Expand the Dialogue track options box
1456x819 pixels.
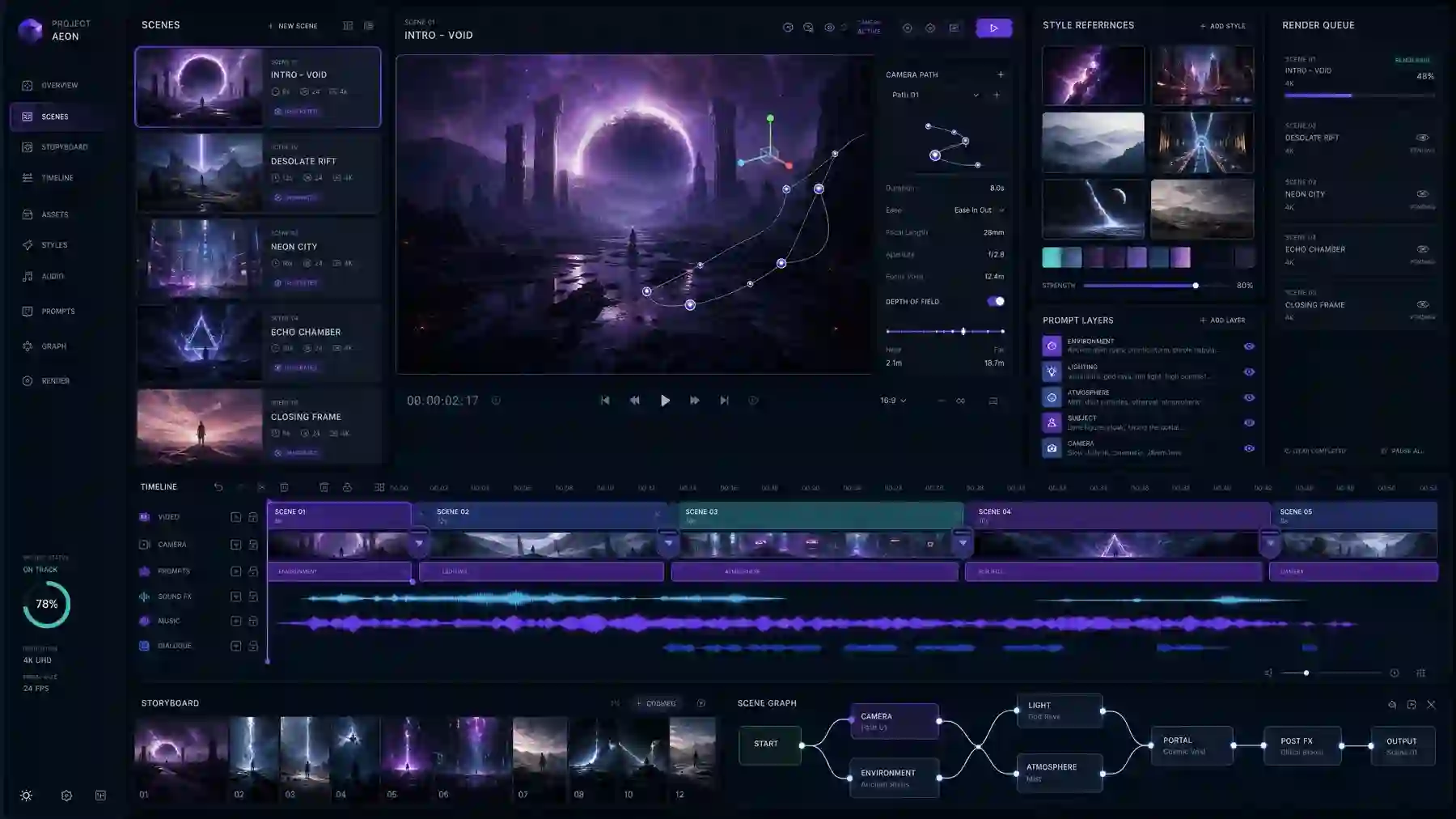pyautogui.click(x=236, y=646)
